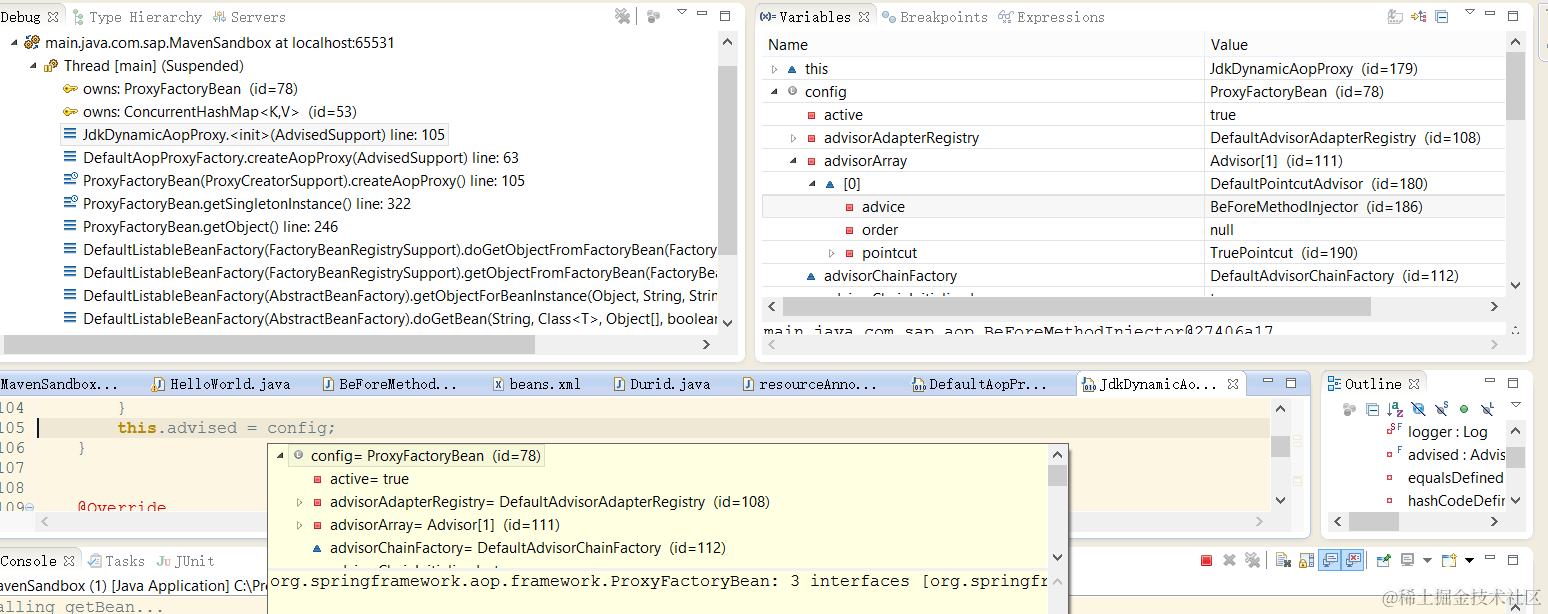Screen dimensions: 1548x614
Task: Collapse all in Variables view
Action: click(x=1442, y=16)
